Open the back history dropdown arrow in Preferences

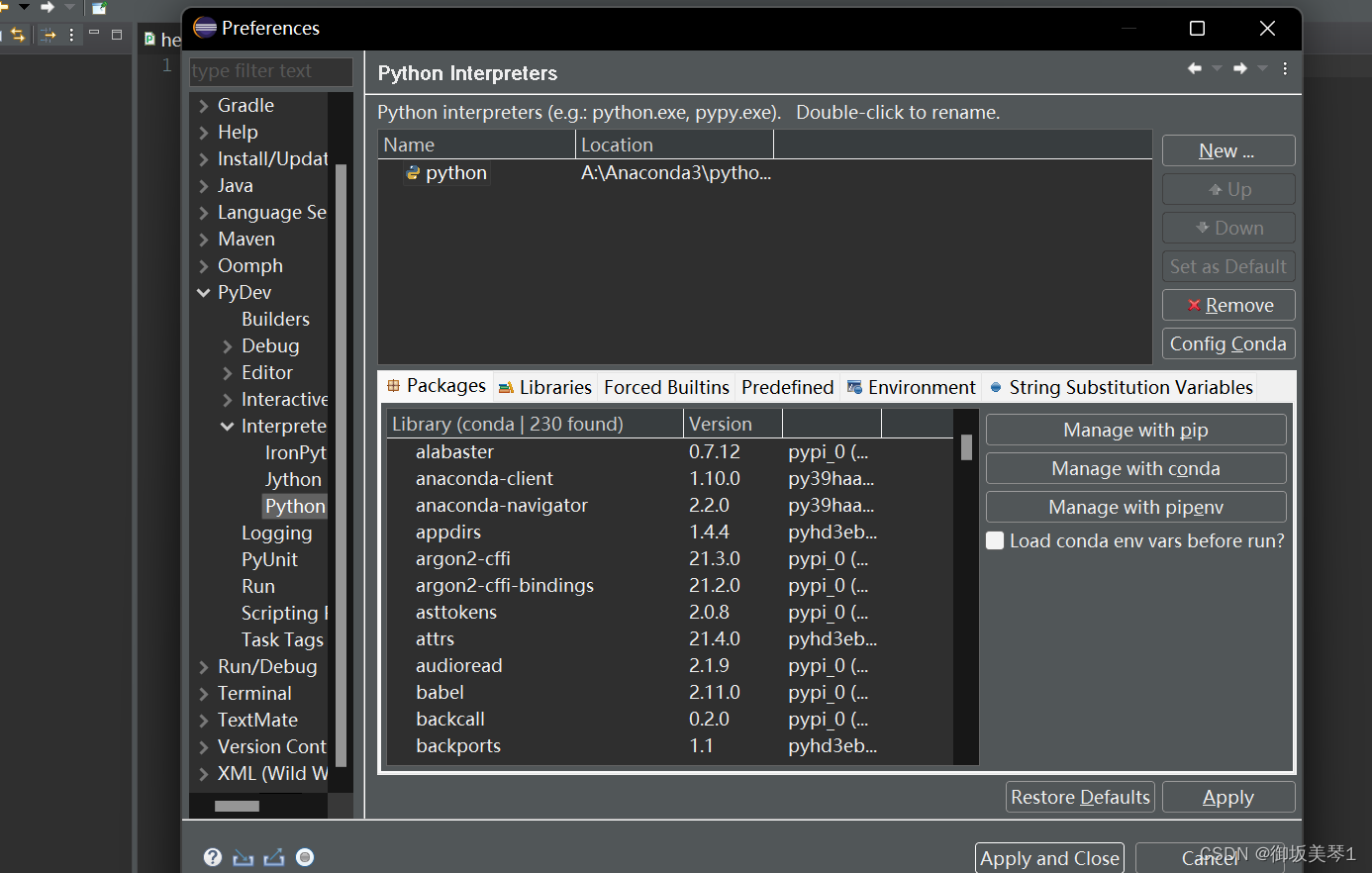1217,68
